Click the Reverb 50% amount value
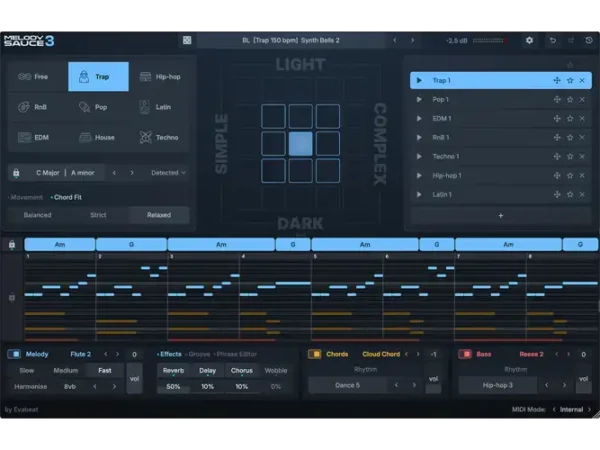Screen dimensions: 600x450 tap(173, 387)
